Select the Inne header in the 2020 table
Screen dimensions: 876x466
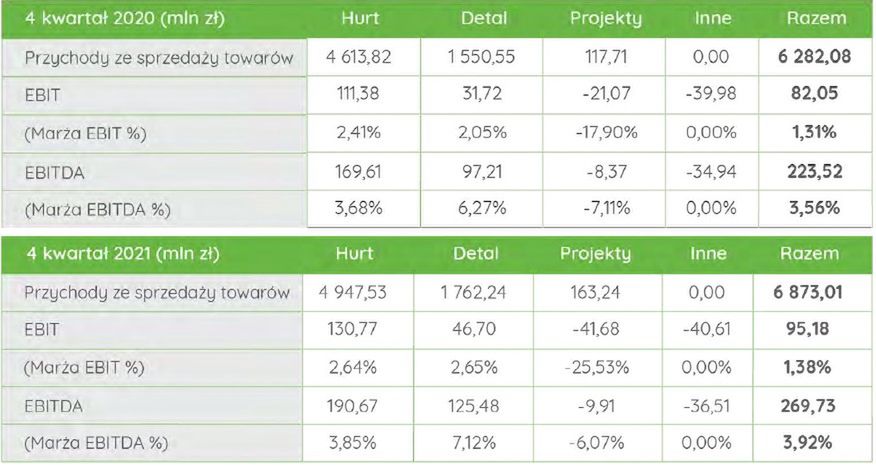(712, 19)
